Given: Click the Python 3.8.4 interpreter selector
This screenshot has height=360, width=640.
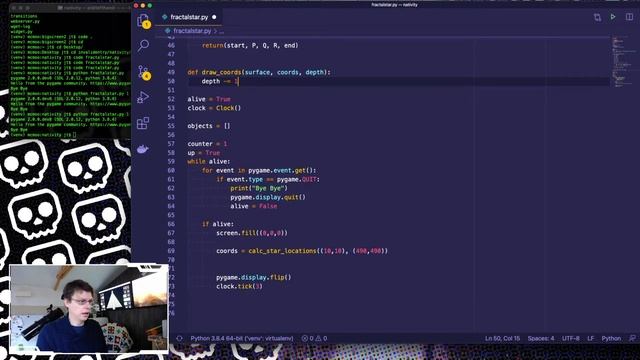Looking at the screenshot, I should (x=242, y=338).
